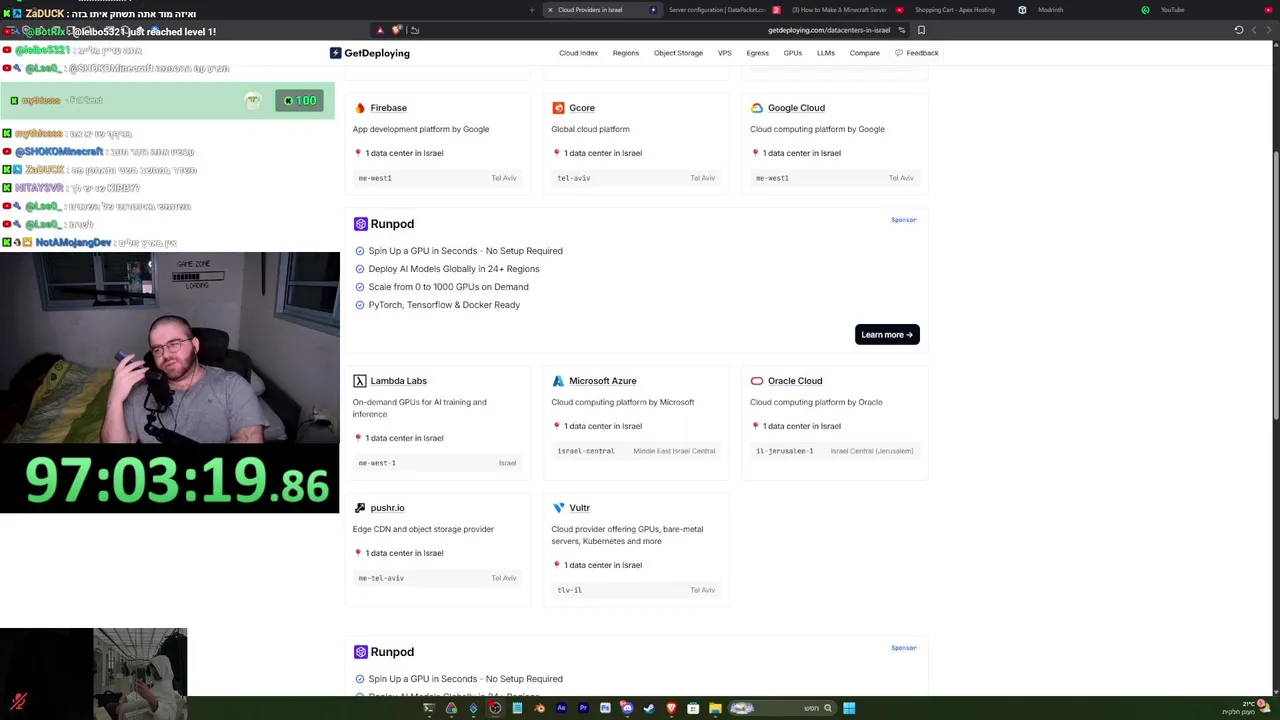Open the Terminal icon in the taskbar
This screenshot has height=720, width=1280.
tap(429, 708)
